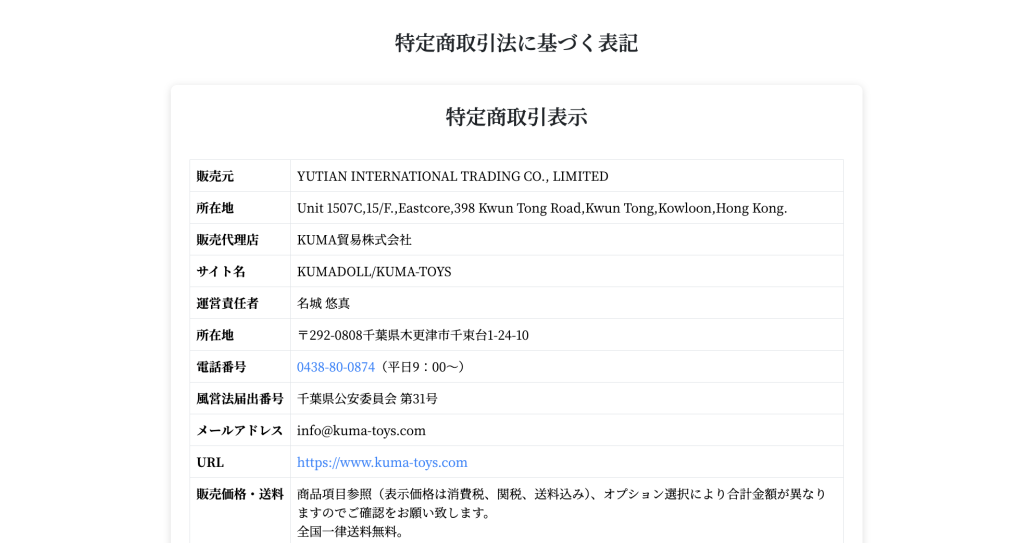The image size is (1024, 543).
Task: Click the Hong Kong address text
Action: pyautogui.click(x=541, y=208)
